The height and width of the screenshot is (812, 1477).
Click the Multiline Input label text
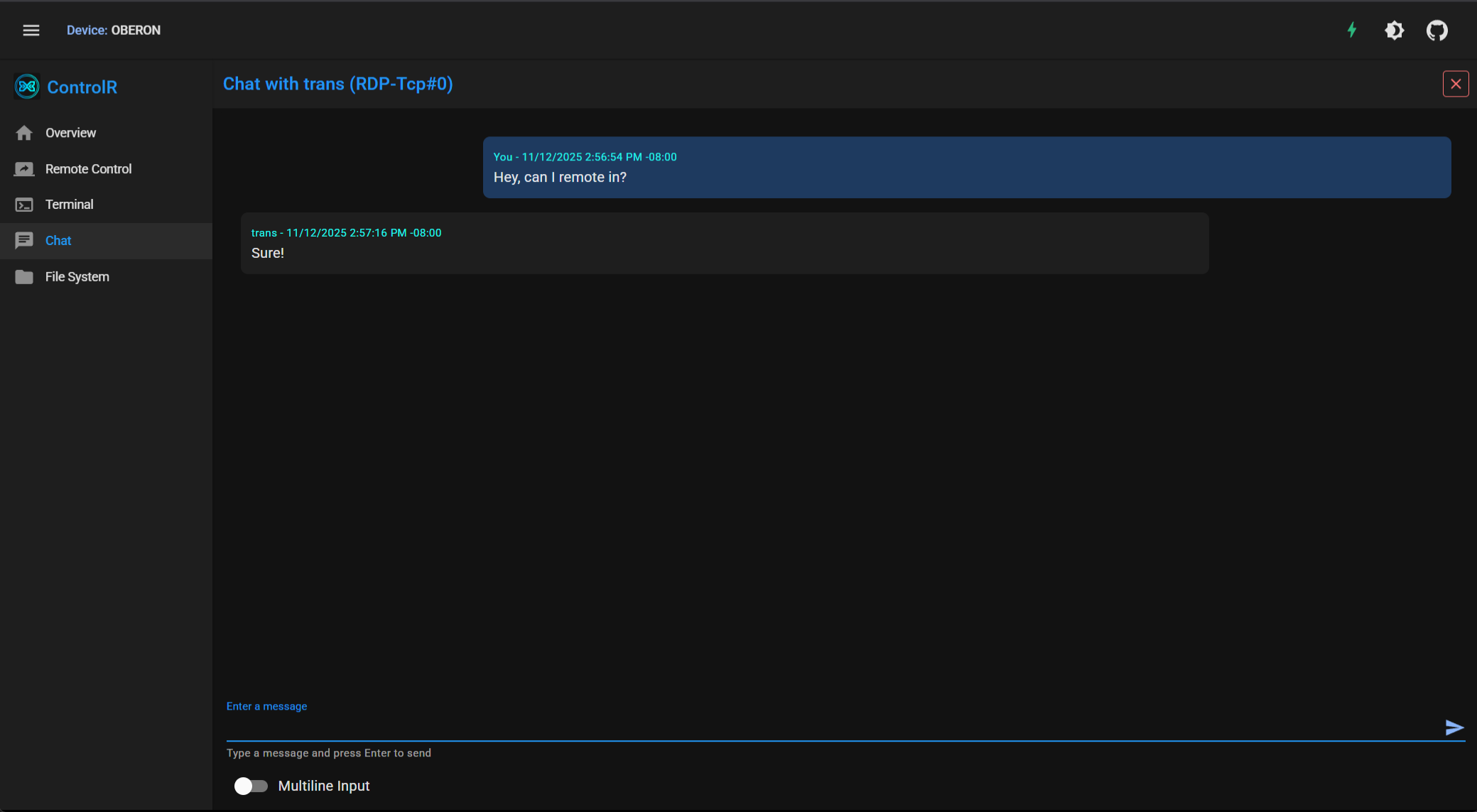(324, 786)
